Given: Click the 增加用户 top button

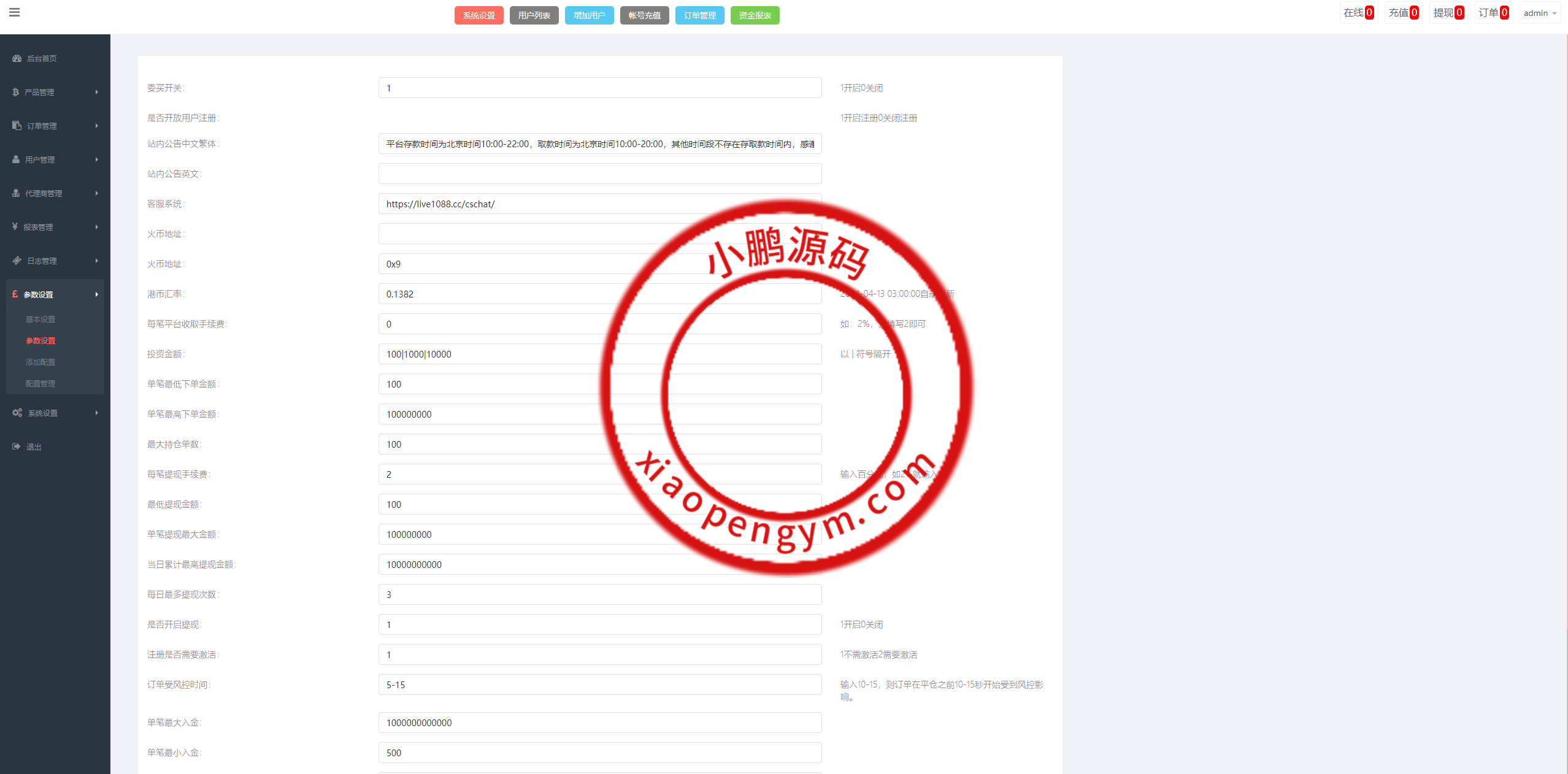Looking at the screenshot, I should pos(589,15).
